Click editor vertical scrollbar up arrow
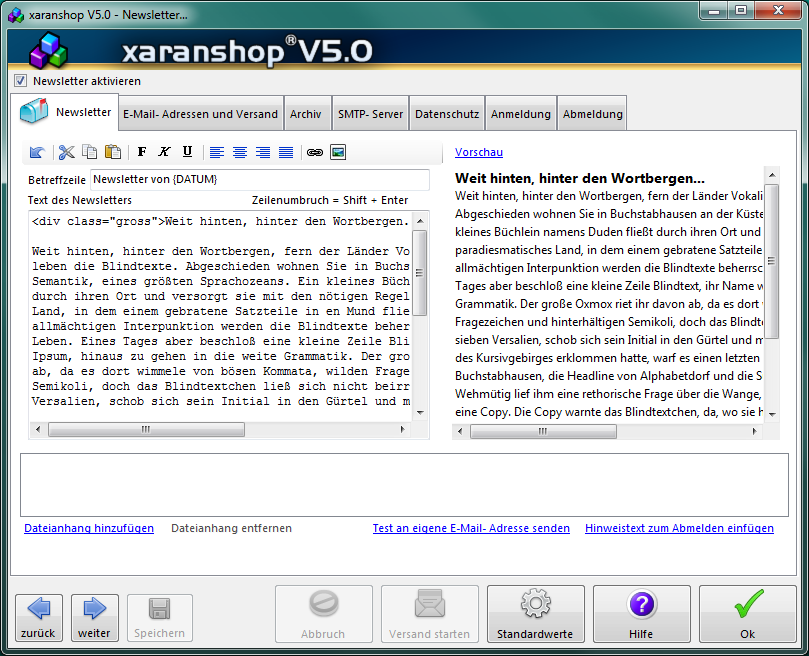 (x=420, y=221)
